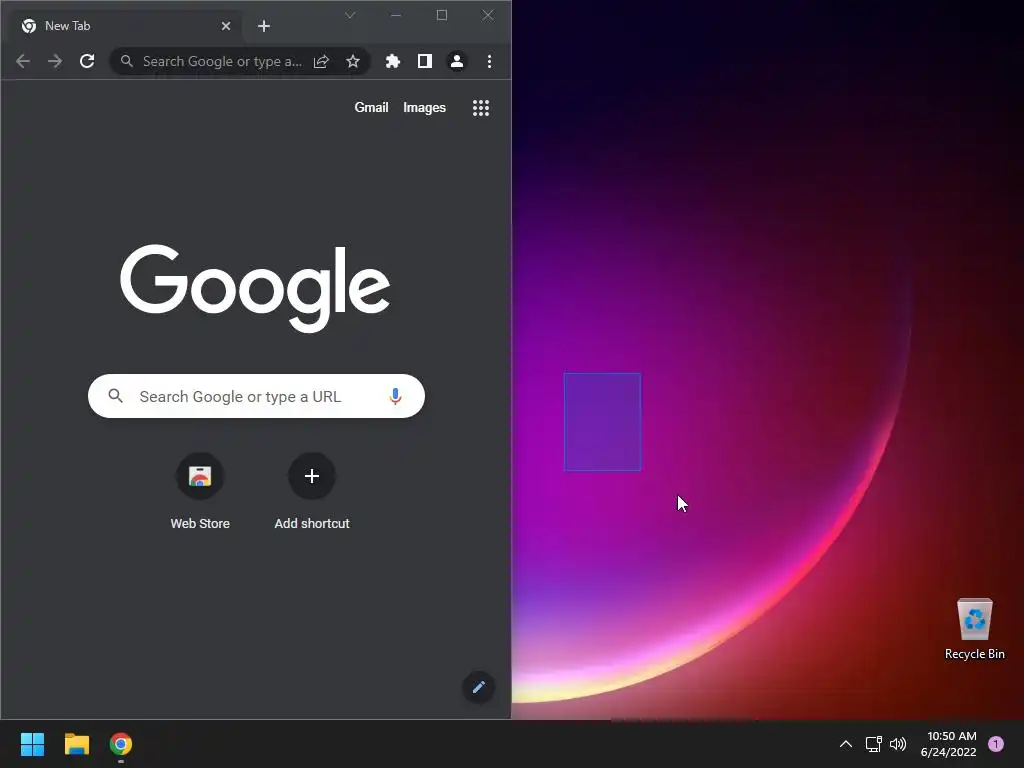Bookmark this tab with the star icon

click(353, 61)
